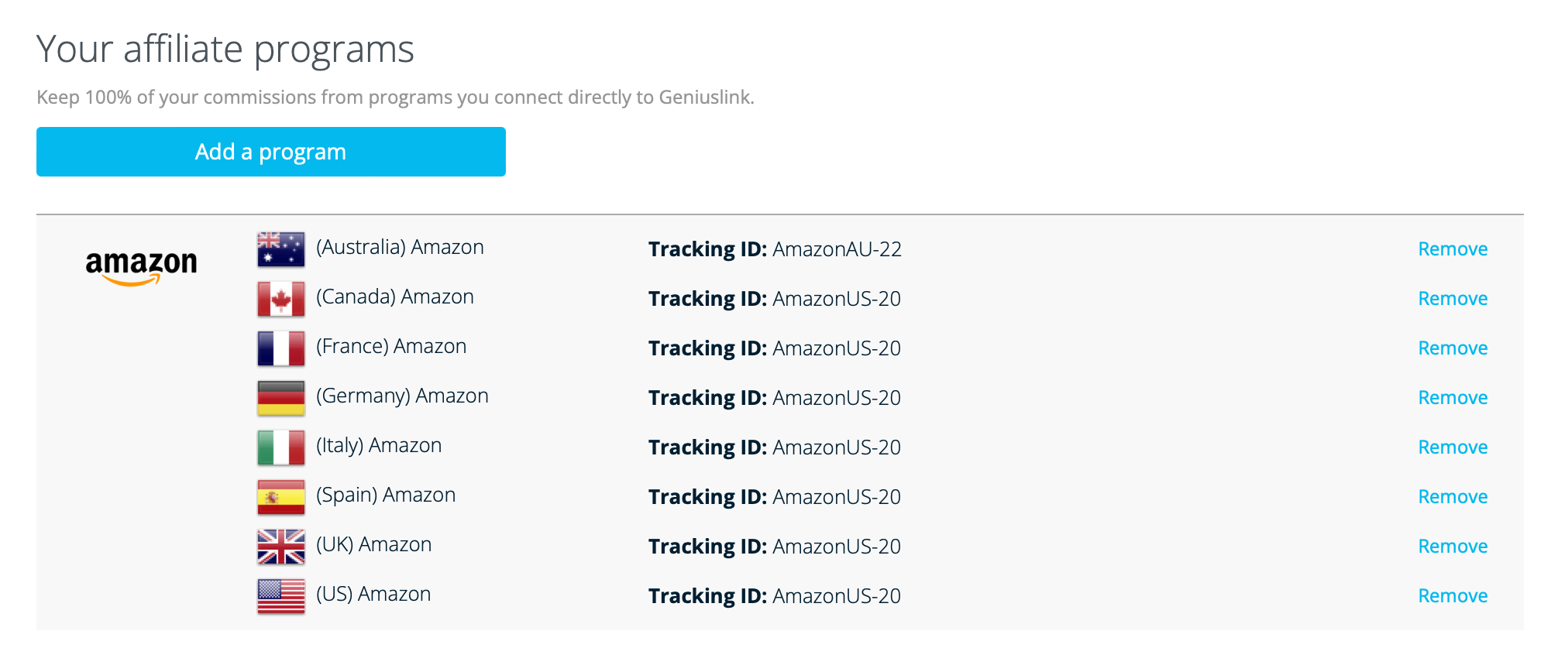
Task: Remove the (Italy) Amazon program
Action: 1453,447
